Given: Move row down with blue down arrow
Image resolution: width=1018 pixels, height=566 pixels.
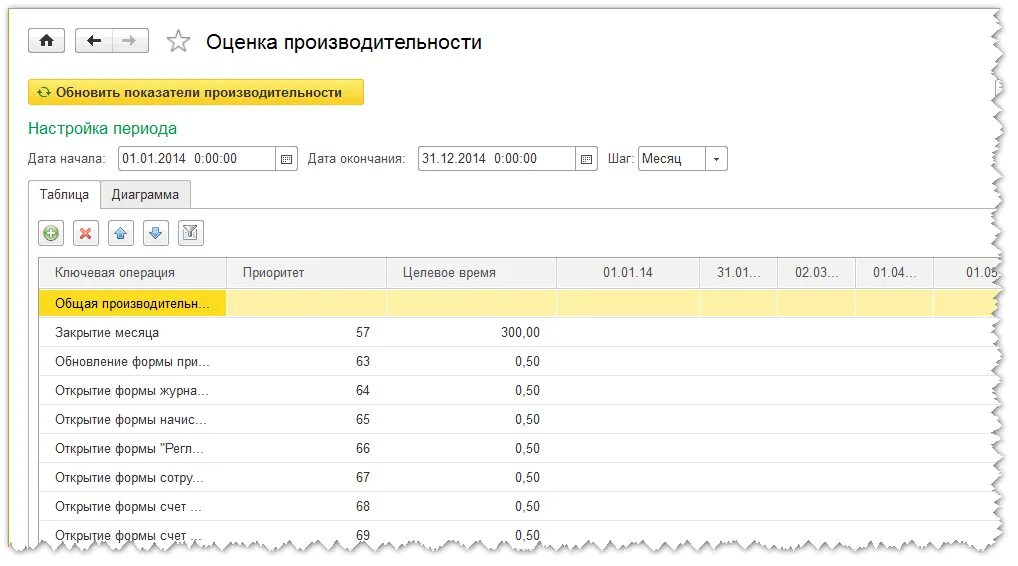Looking at the screenshot, I should coord(156,233).
